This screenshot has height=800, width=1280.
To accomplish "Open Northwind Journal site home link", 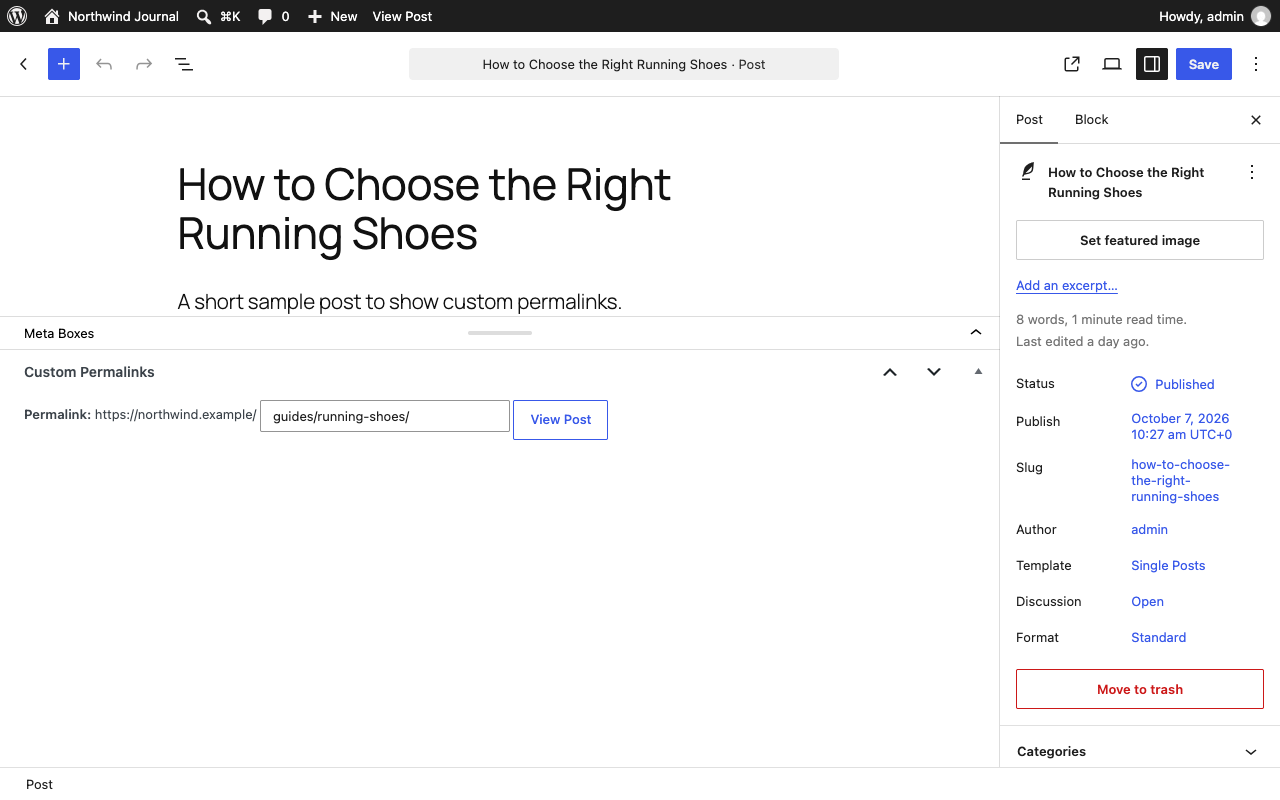I will [x=111, y=16].
